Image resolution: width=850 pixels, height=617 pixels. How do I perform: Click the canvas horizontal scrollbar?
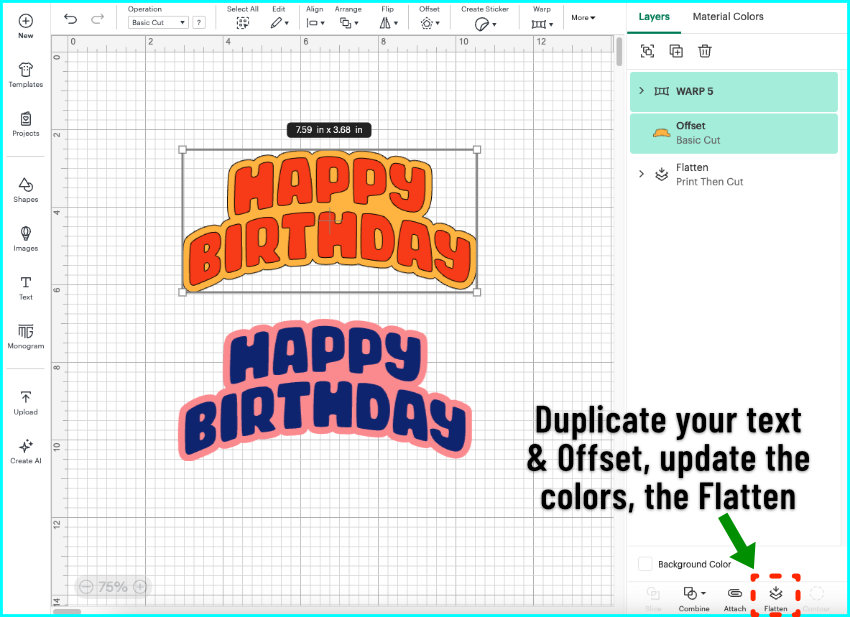[67, 612]
